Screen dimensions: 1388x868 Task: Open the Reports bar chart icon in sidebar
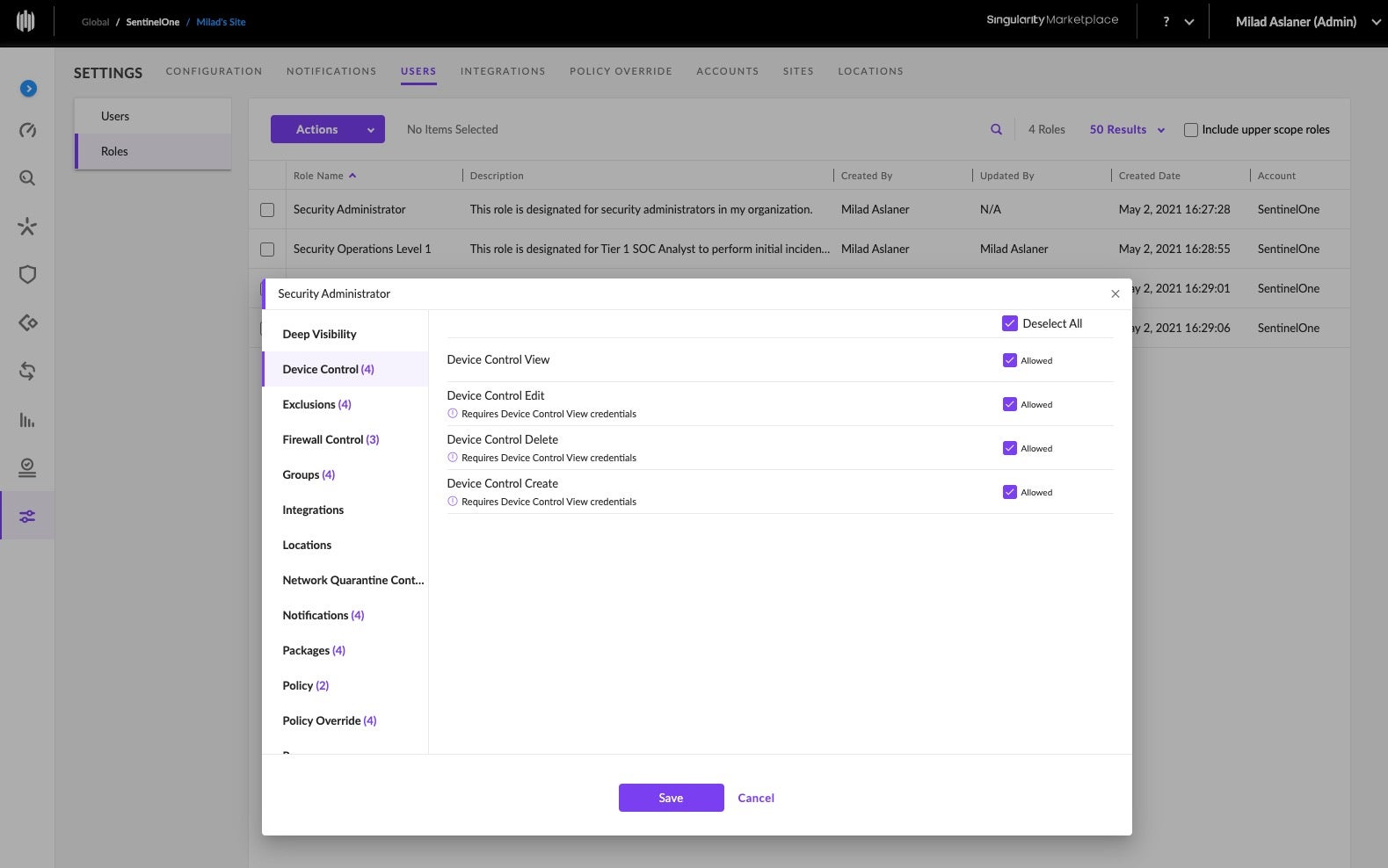tap(27, 420)
